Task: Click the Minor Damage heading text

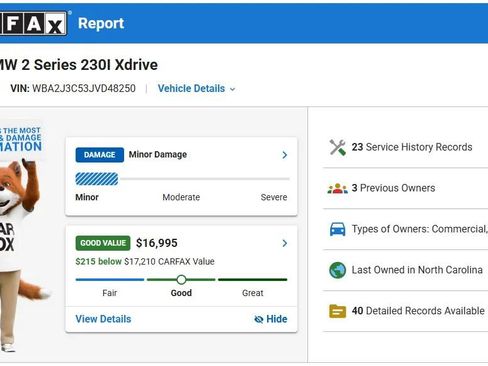Action: [x=158, y=155]
